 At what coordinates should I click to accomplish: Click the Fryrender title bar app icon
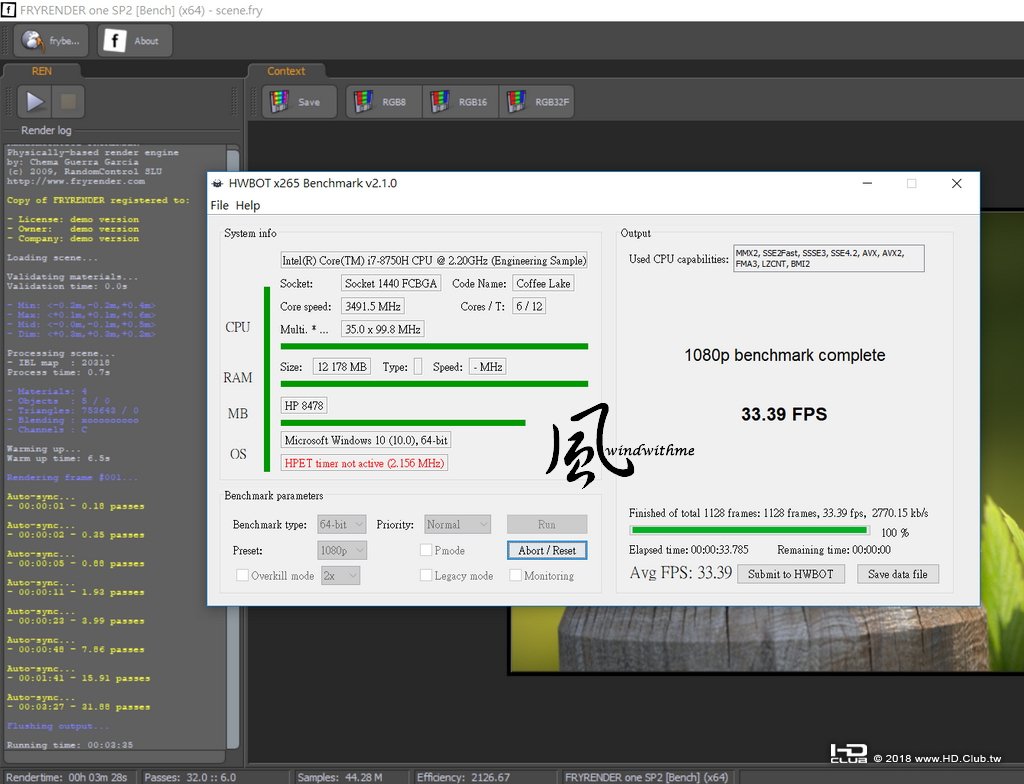pos(8,10)
